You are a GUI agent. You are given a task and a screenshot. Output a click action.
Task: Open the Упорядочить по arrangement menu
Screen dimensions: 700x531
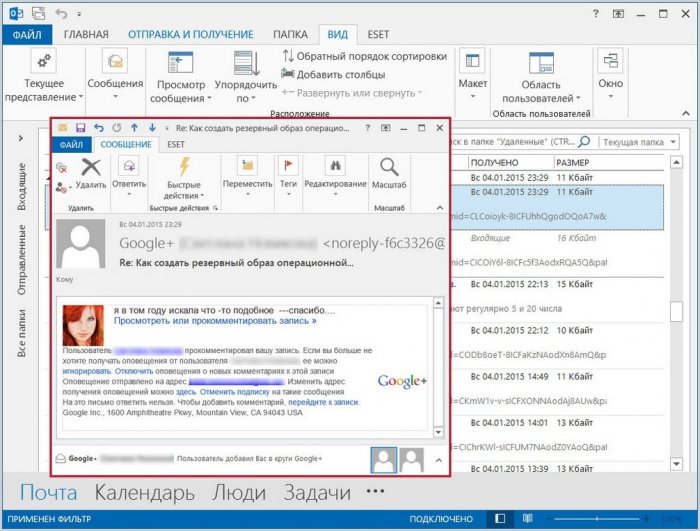pos(246,77)
